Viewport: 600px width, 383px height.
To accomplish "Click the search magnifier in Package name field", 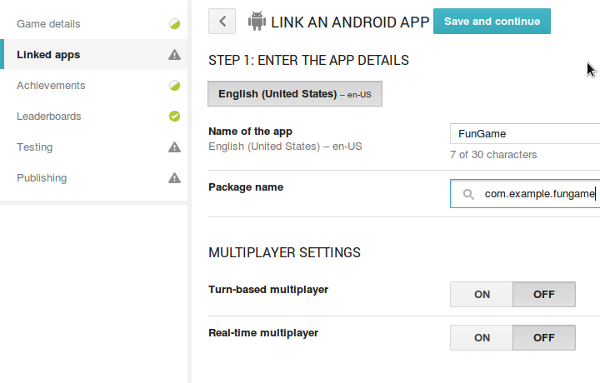I will [468, 194].
